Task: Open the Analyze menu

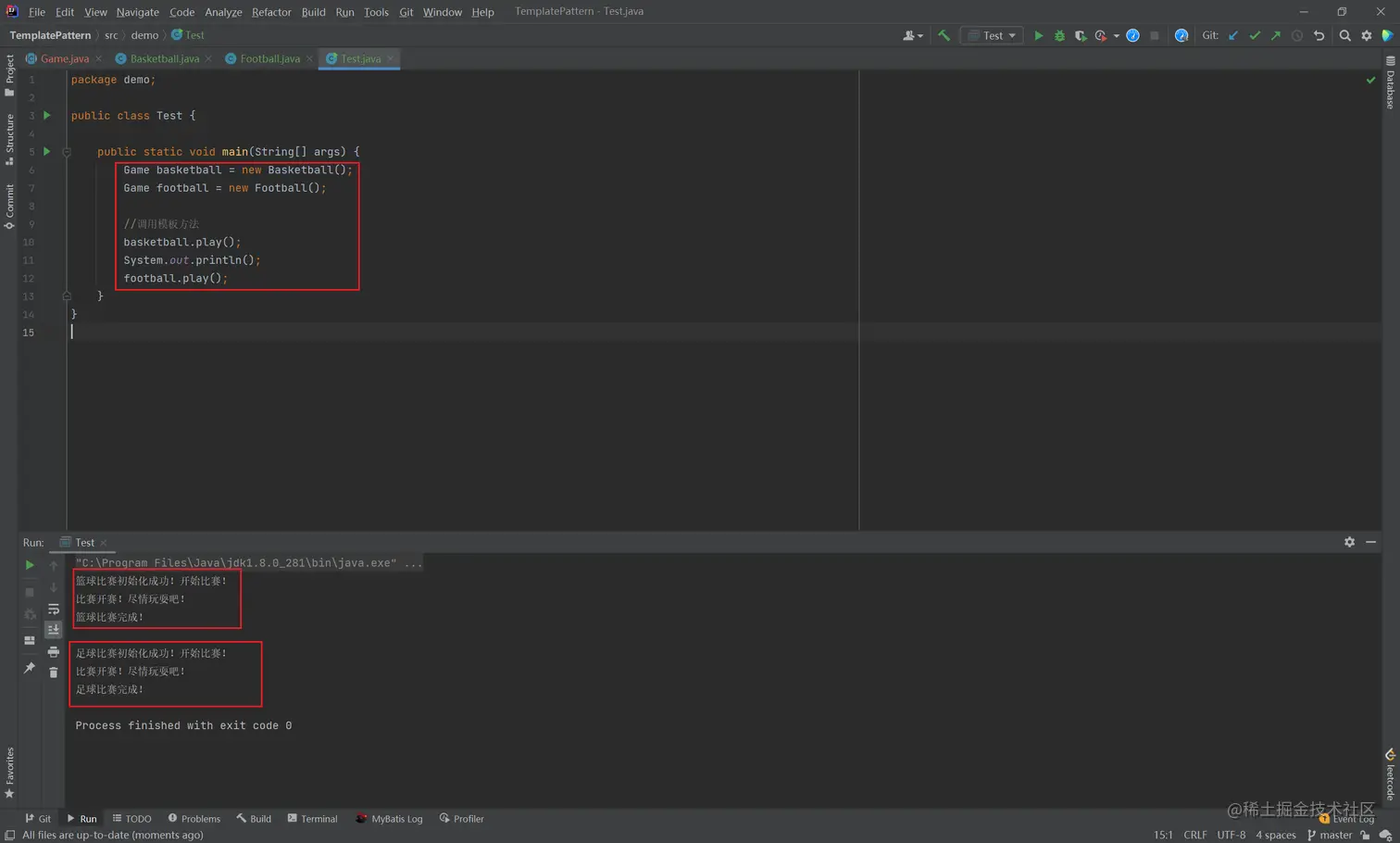Action: [223, 12]
